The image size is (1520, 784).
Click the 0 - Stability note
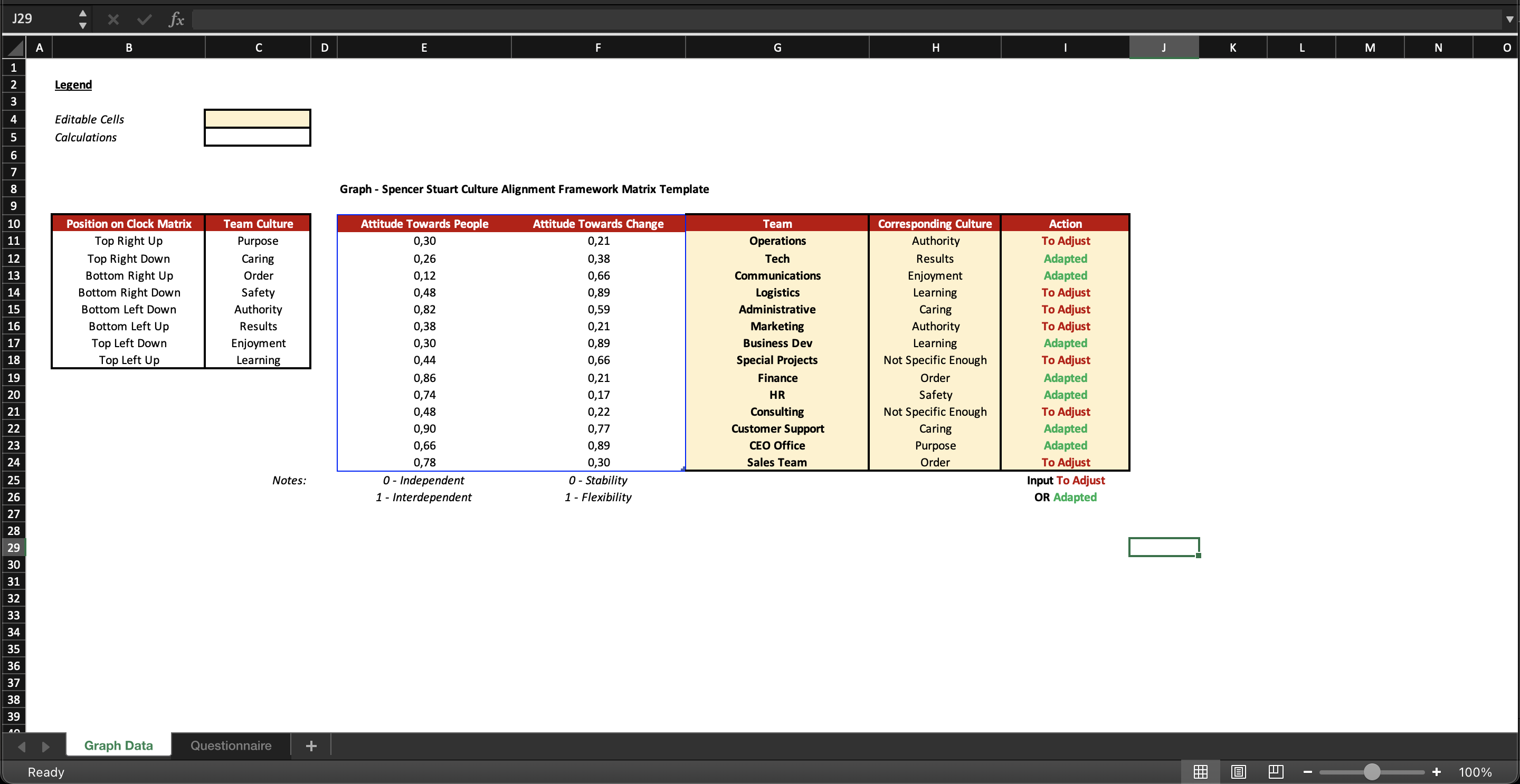[598, 480]
